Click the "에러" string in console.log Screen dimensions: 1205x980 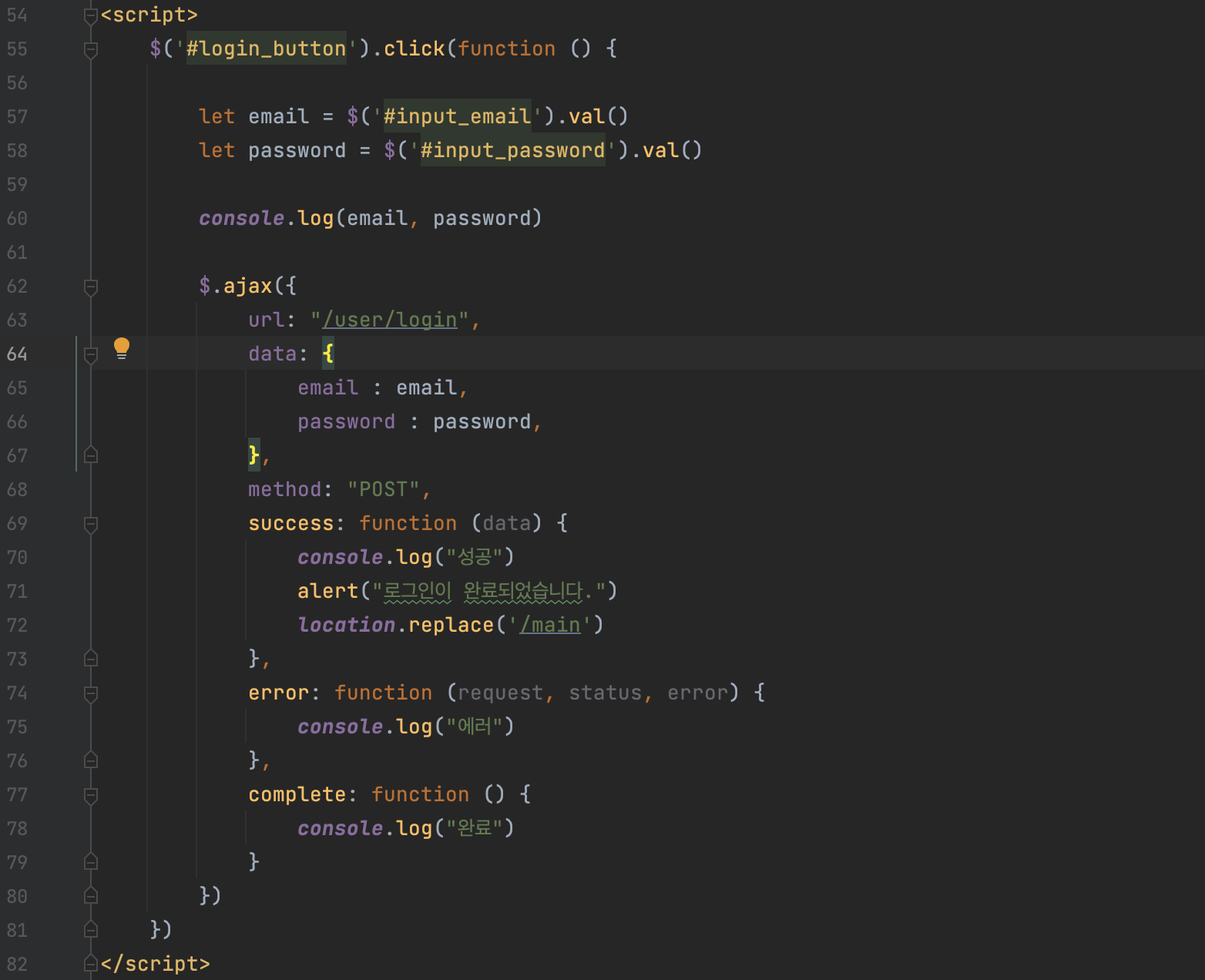click(x=475, y=727)
